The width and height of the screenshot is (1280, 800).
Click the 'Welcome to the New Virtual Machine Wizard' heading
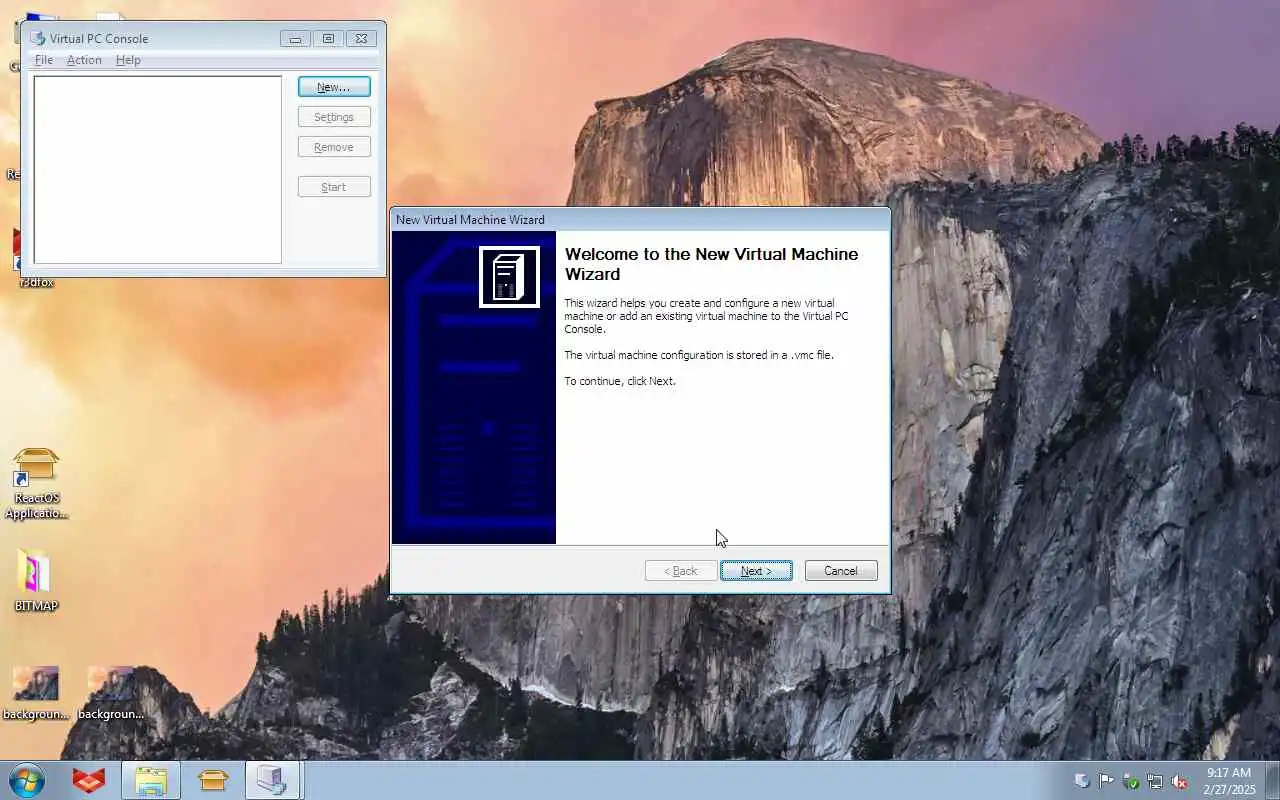pyautogui.click(x=711, y=264)
